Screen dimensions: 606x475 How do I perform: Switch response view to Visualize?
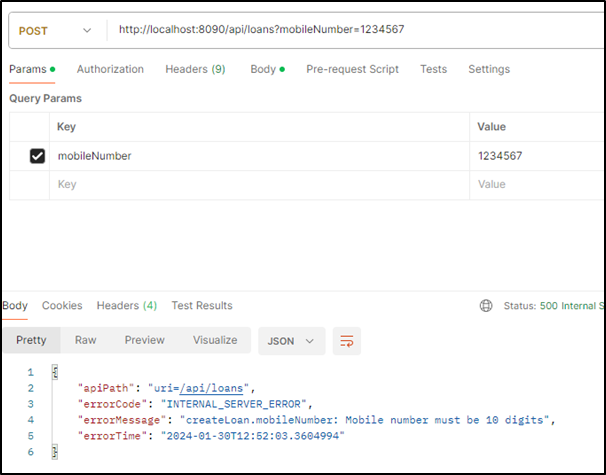(x=215, y=340)
